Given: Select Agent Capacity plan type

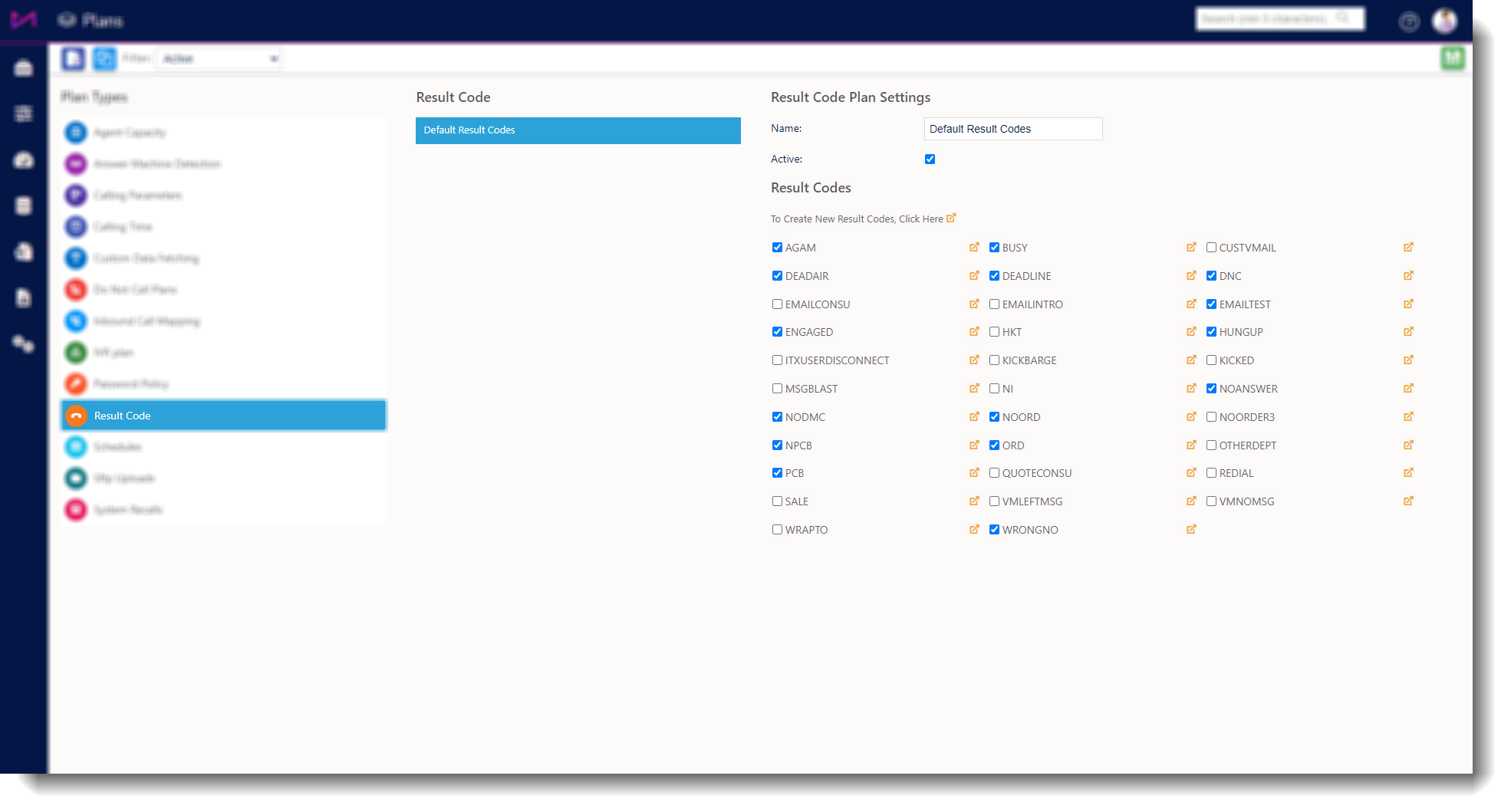Looking at the screenshot, I should tap(223, 133).
